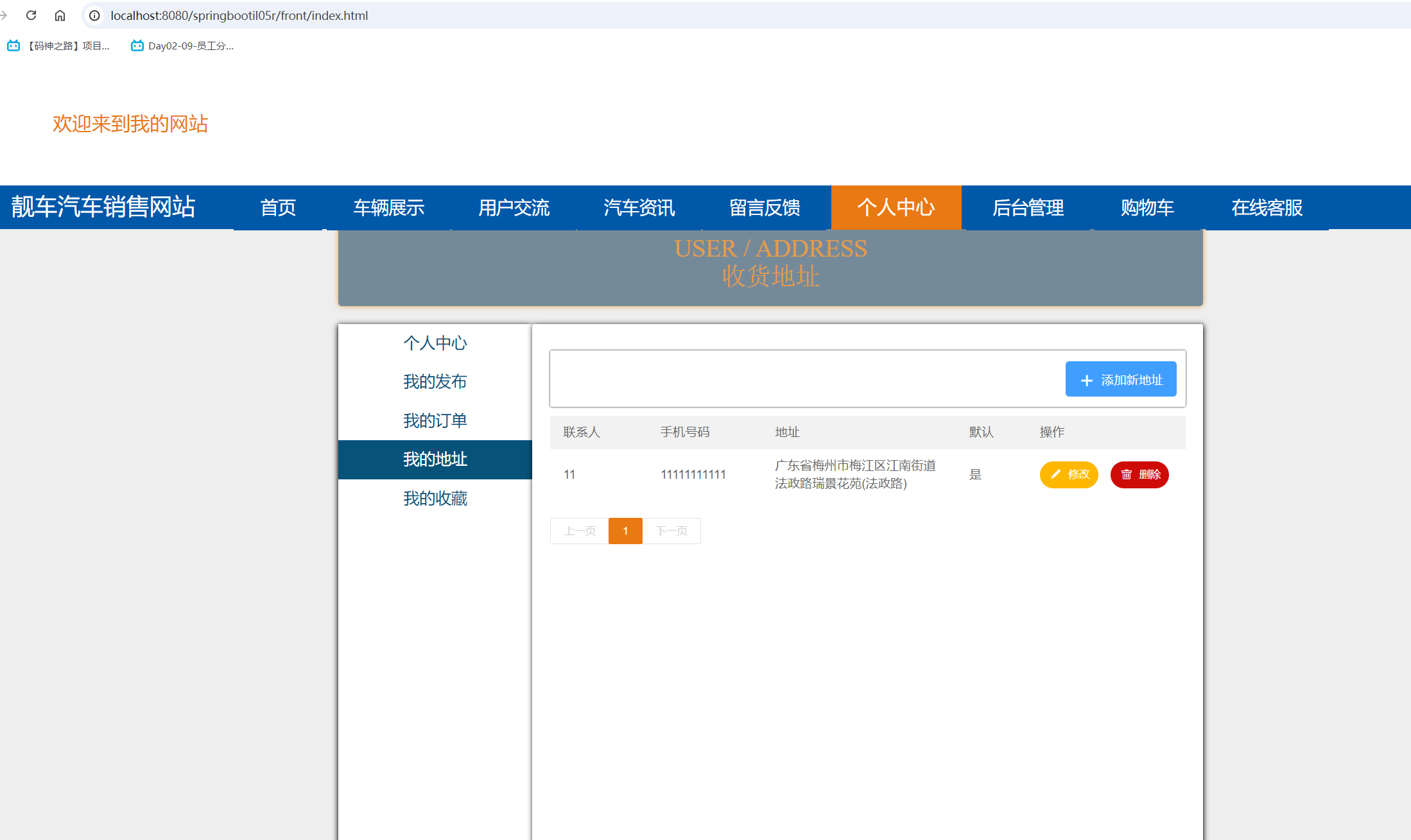
Task: Open the 汽车资讯 navigation item
Action: (x=639, y=207)
